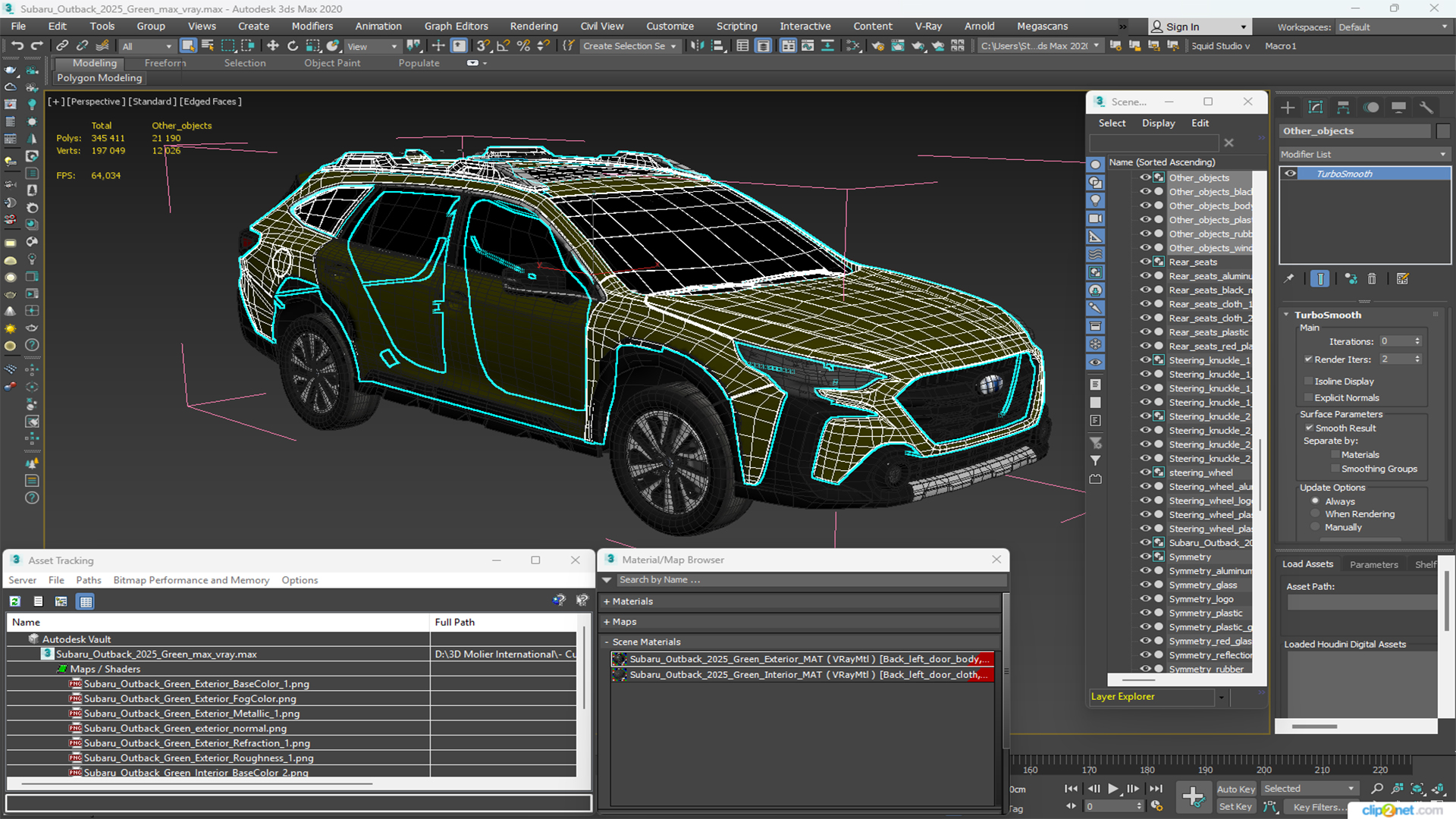Open the Motion command panel tab
This screenshot has width=1456, height=819.
coord(1371,108)
